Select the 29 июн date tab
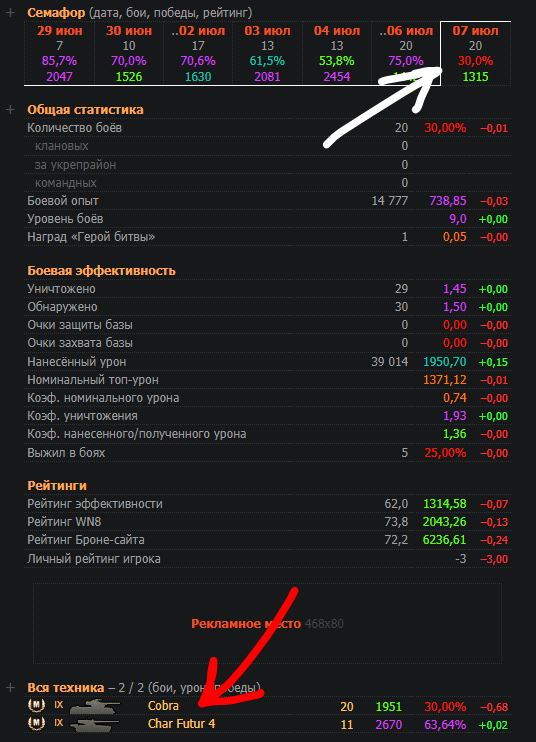The width and height of the screenshot is (536, 742). coord(60,53)
